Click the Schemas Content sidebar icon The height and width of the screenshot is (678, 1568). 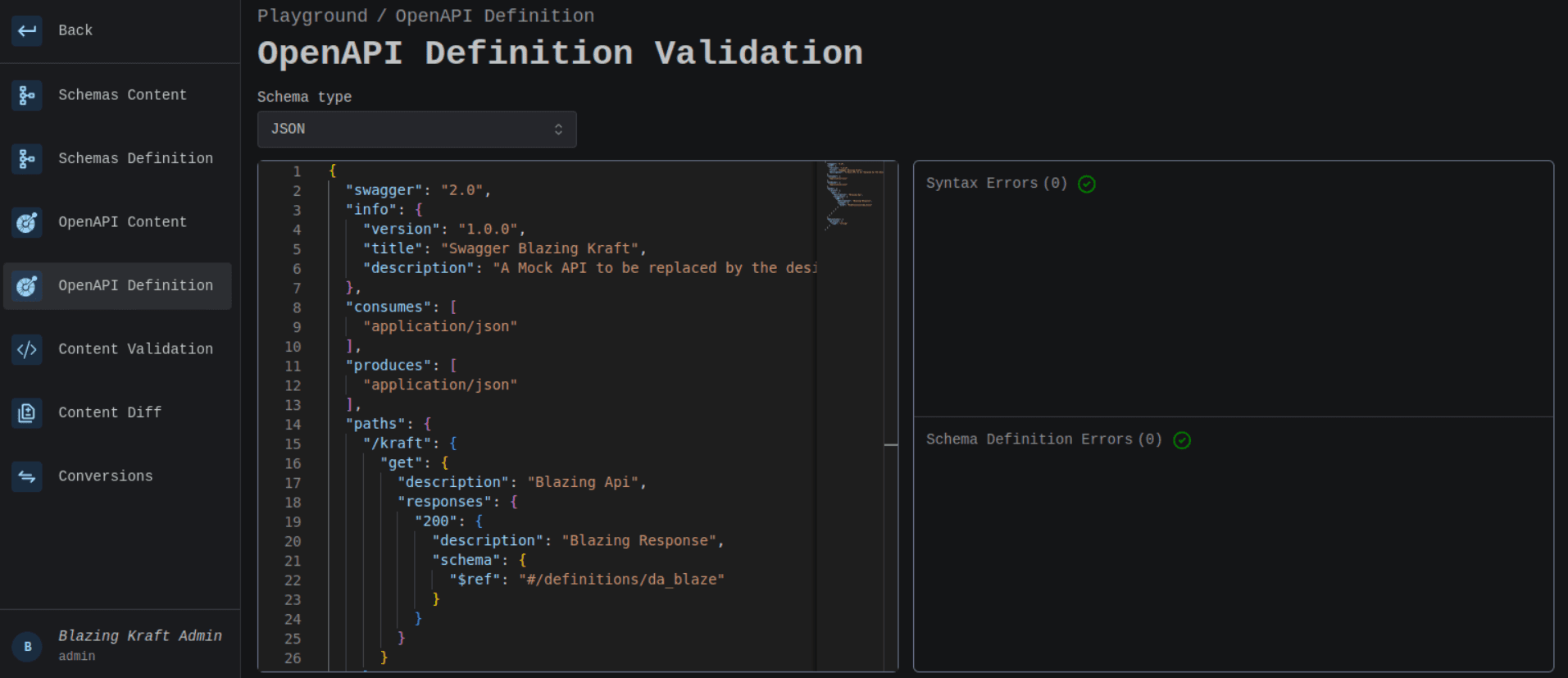[27, 95]
